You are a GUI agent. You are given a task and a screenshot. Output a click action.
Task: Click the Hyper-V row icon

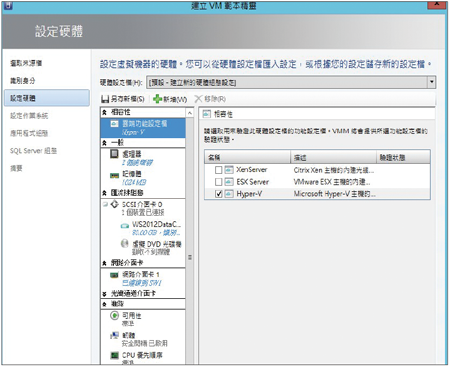tap(229, 194)
